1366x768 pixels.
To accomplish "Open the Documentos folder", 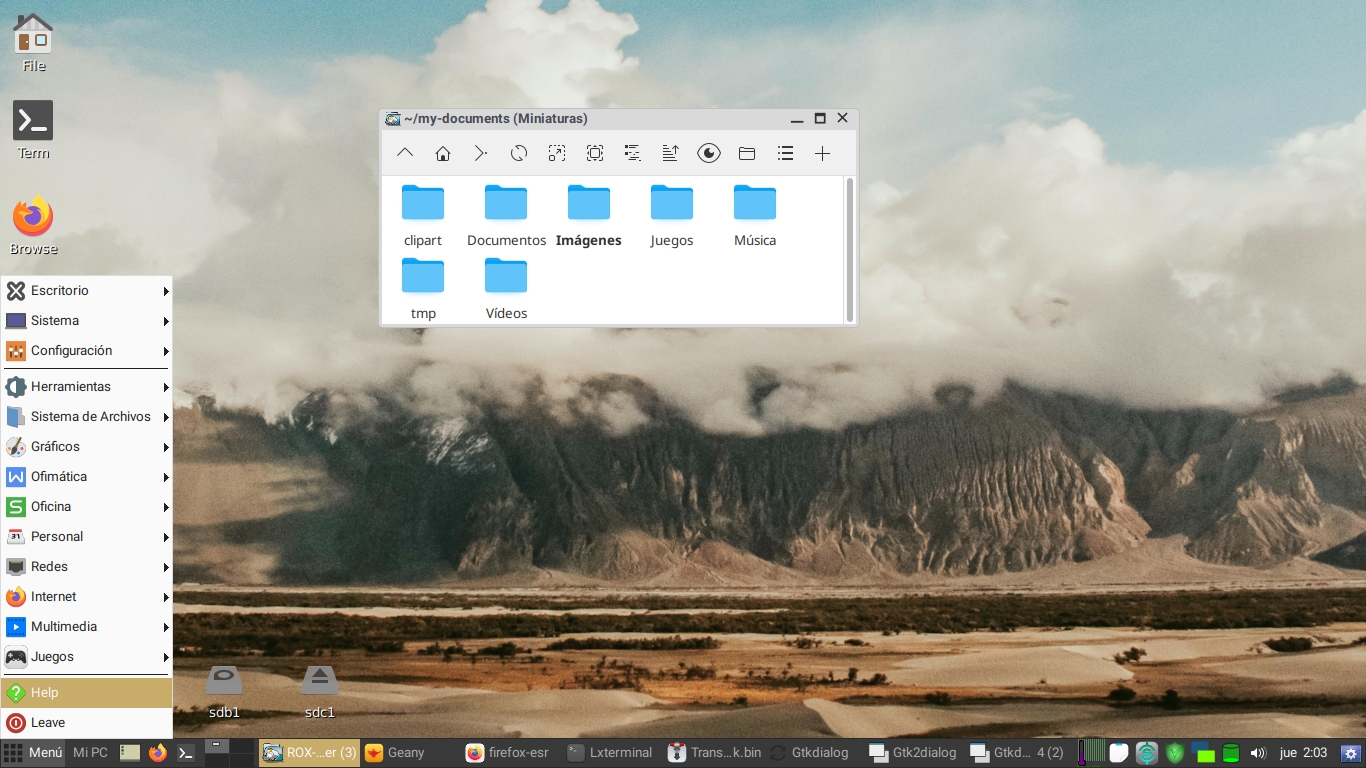I will (x=506, y=215).
